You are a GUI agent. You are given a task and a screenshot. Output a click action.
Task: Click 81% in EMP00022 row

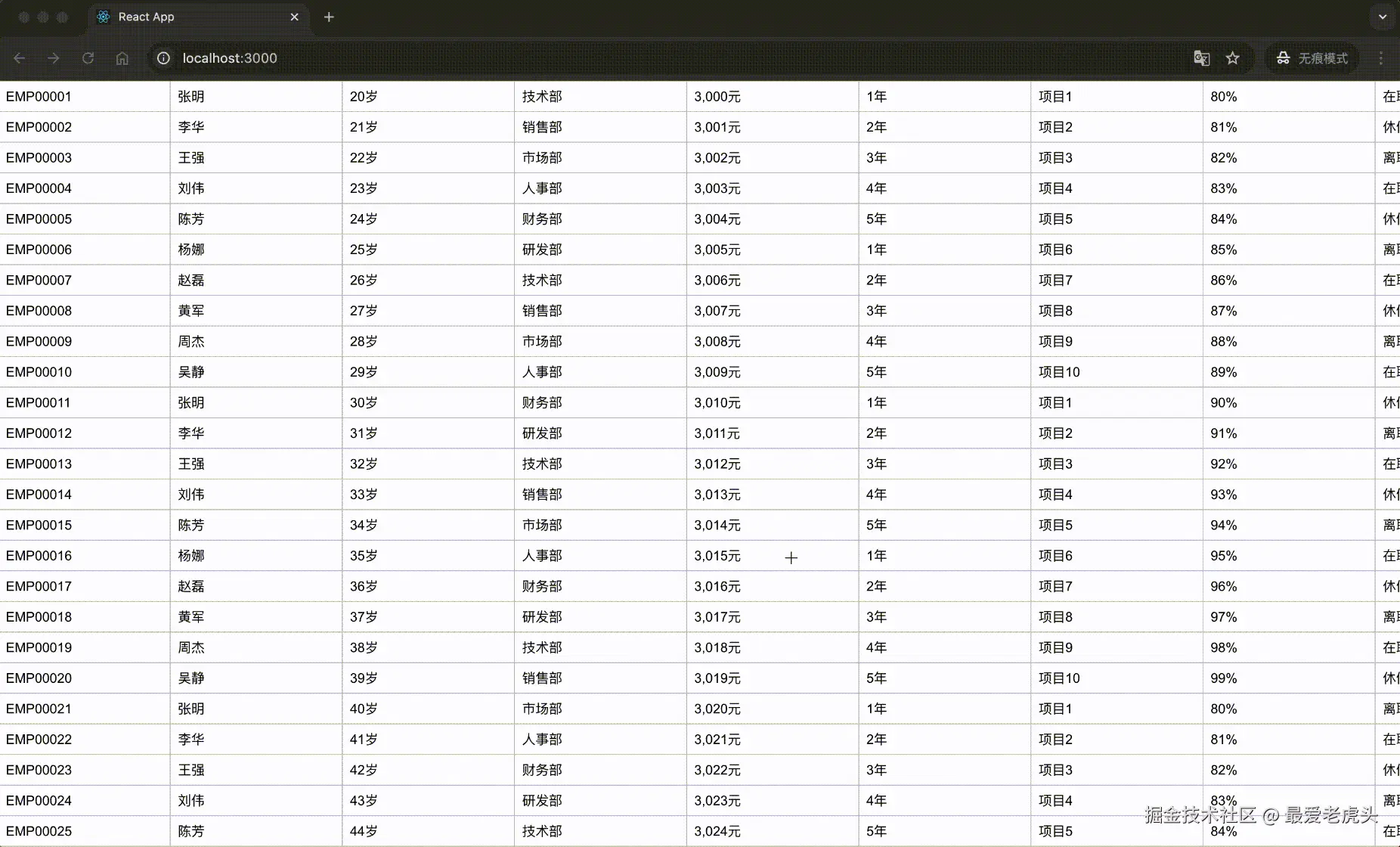pyautogui.click(x=1224, y=740)
